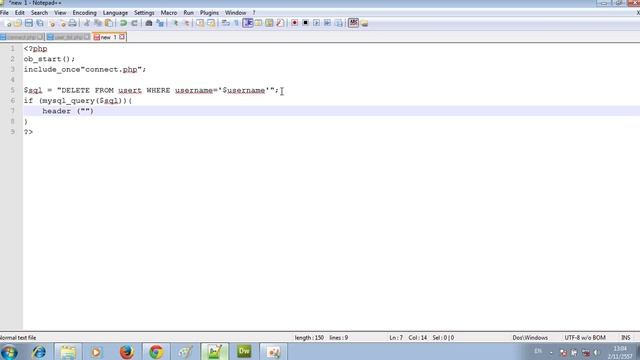Open the Edit menu

pos(20,13)
